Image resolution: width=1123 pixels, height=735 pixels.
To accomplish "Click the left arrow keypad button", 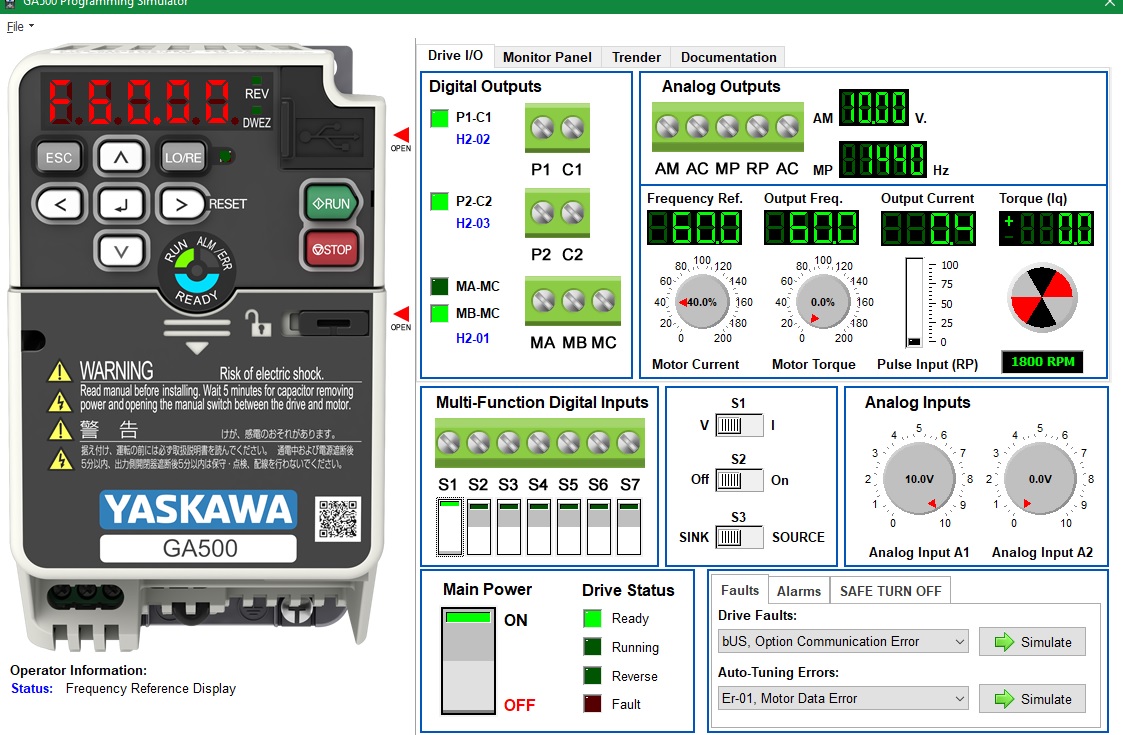I will coord(61,204).
